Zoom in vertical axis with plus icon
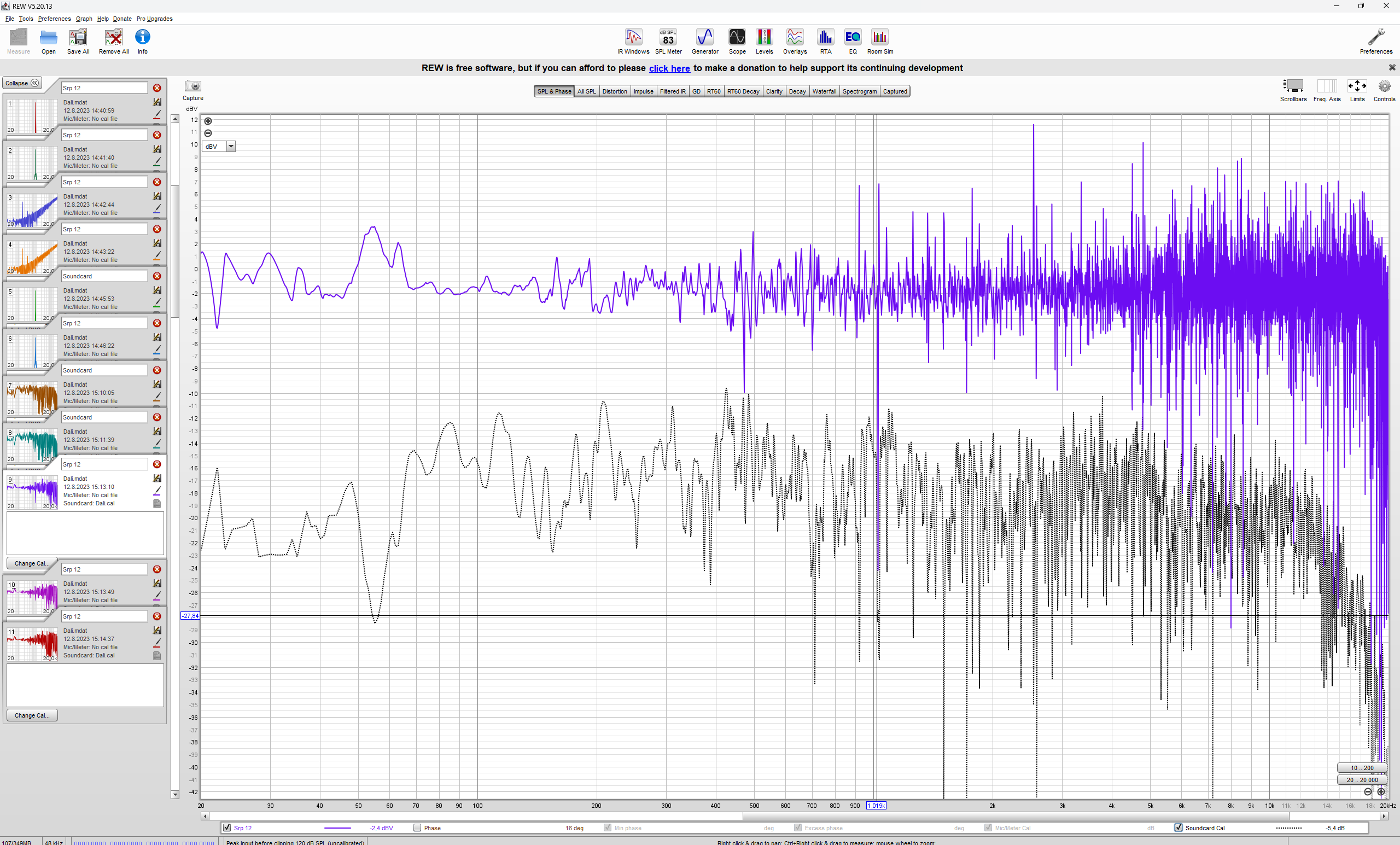The height and width of the screenshot is (845, 1400). click(x=208, y=121)
